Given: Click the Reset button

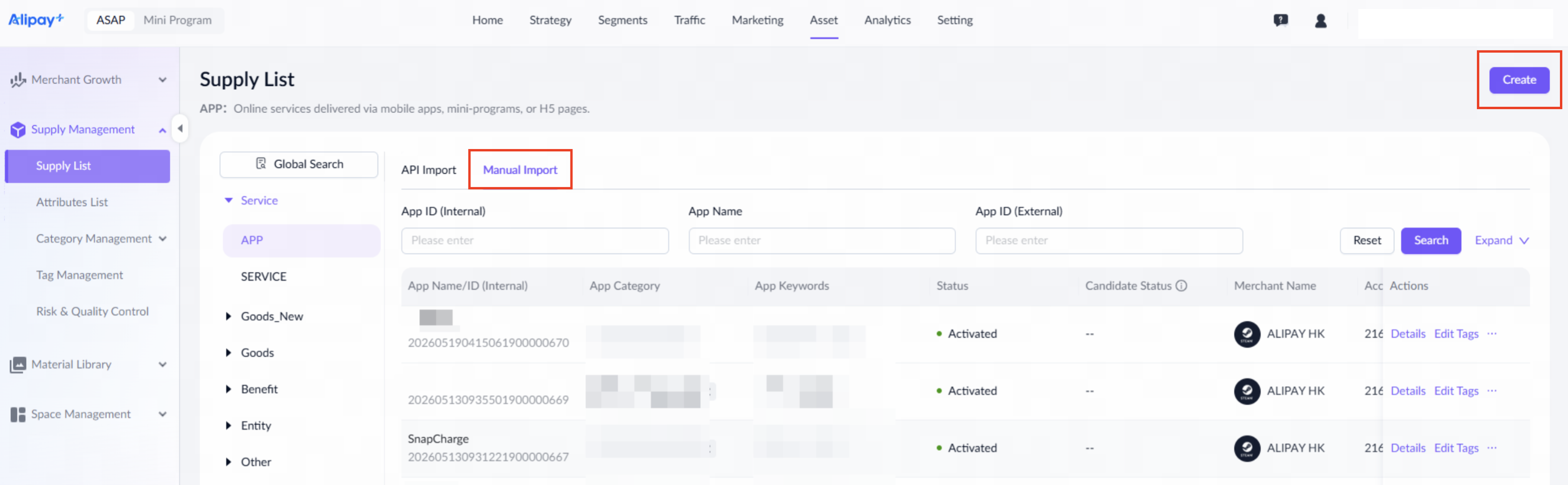Looking at the screenshot, I should tap(1366, 241).
